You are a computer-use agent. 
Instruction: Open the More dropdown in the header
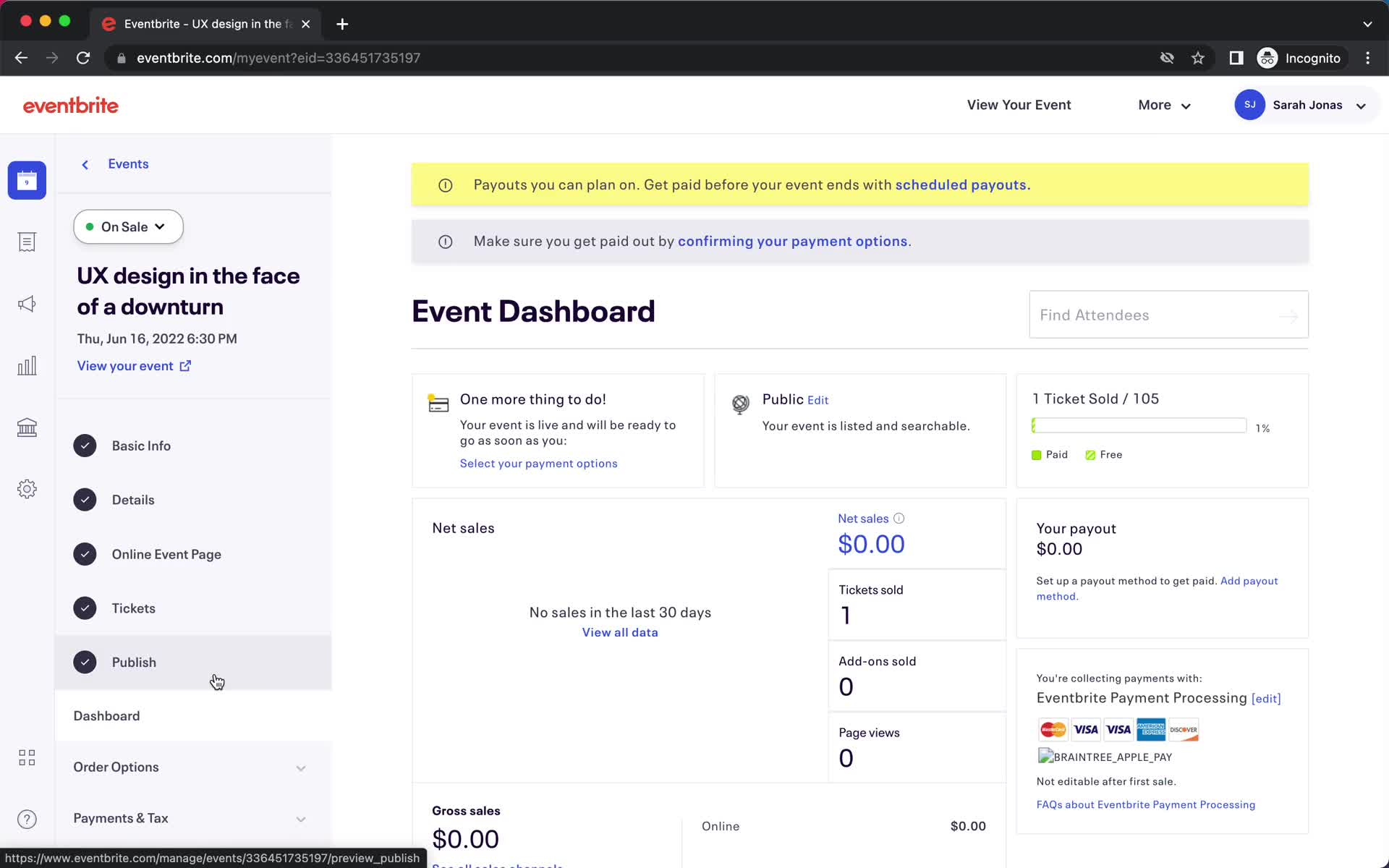(1164, 105)
